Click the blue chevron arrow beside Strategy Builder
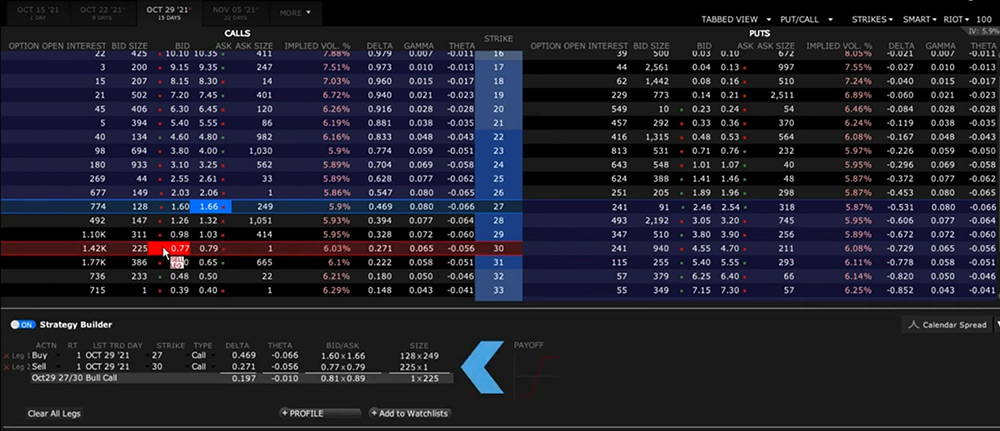The width and height of the screenshot is (1000, 431). tap(482, 367)
